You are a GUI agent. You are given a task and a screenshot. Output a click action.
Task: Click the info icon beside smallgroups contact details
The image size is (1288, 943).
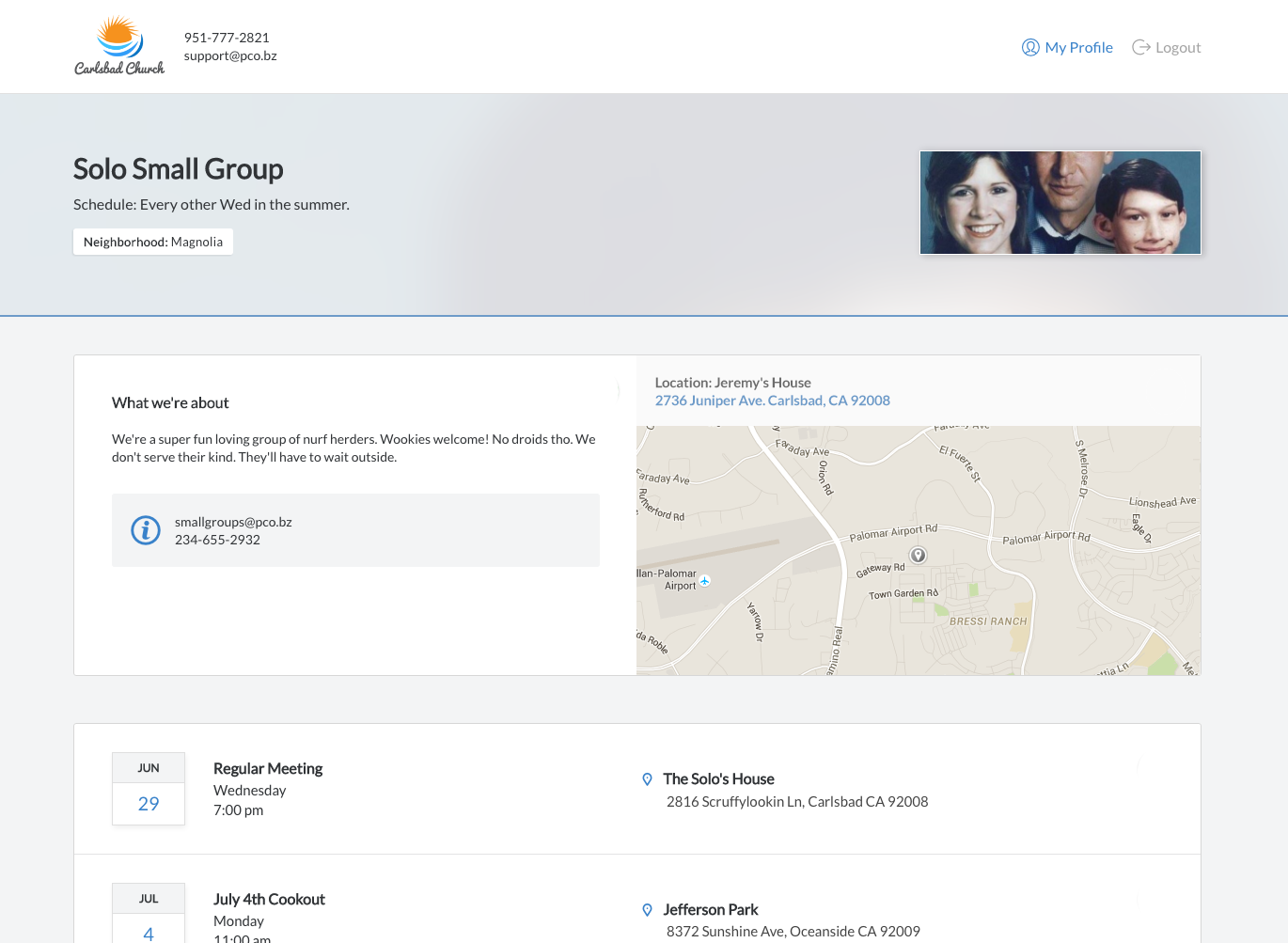click(x=146, y=530)
